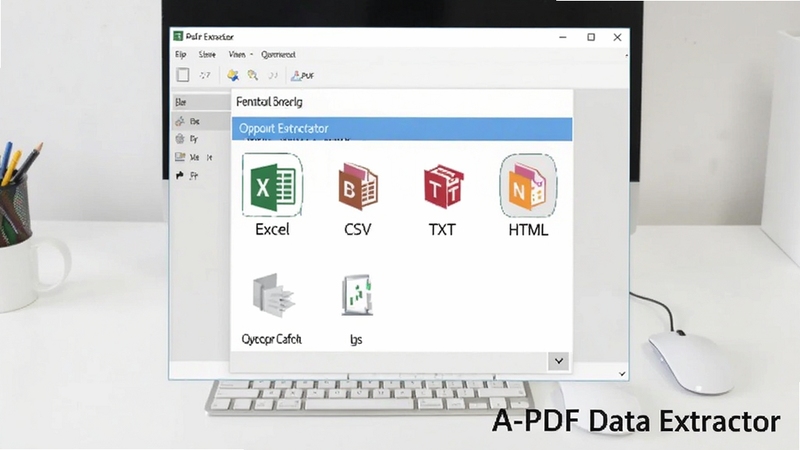Click the PUF toolbar button
The height and width of the screenshot is (450, 800).
pyautogui.click(x=302, y=76)
